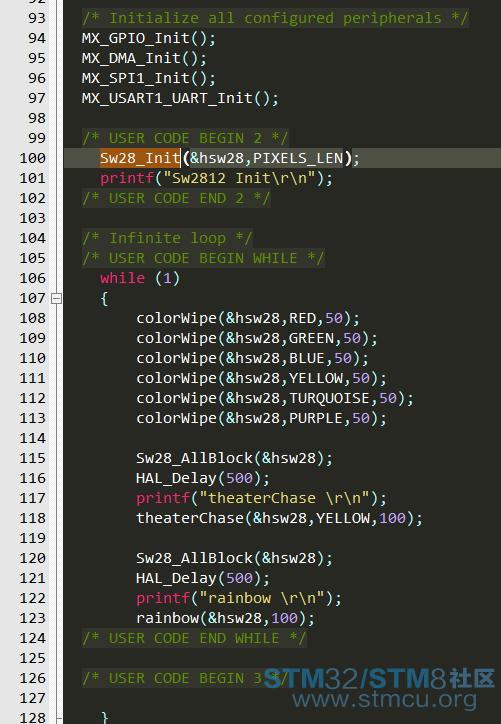Click printf "rainbow" statement
Viewport: 501px width, 724px height.
pyautogui.click(x=239, y=598)
